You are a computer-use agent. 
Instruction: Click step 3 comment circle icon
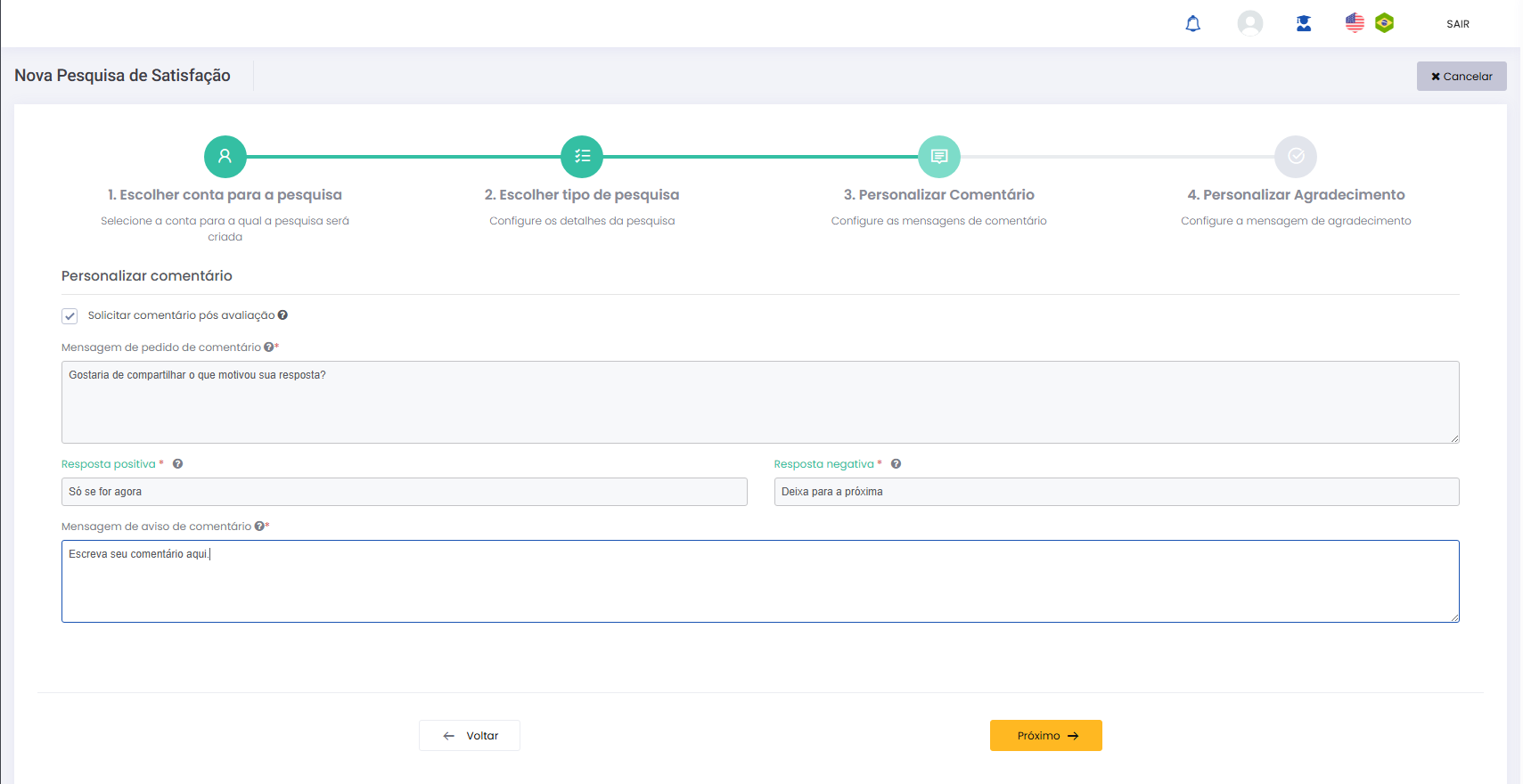(938, 157)
